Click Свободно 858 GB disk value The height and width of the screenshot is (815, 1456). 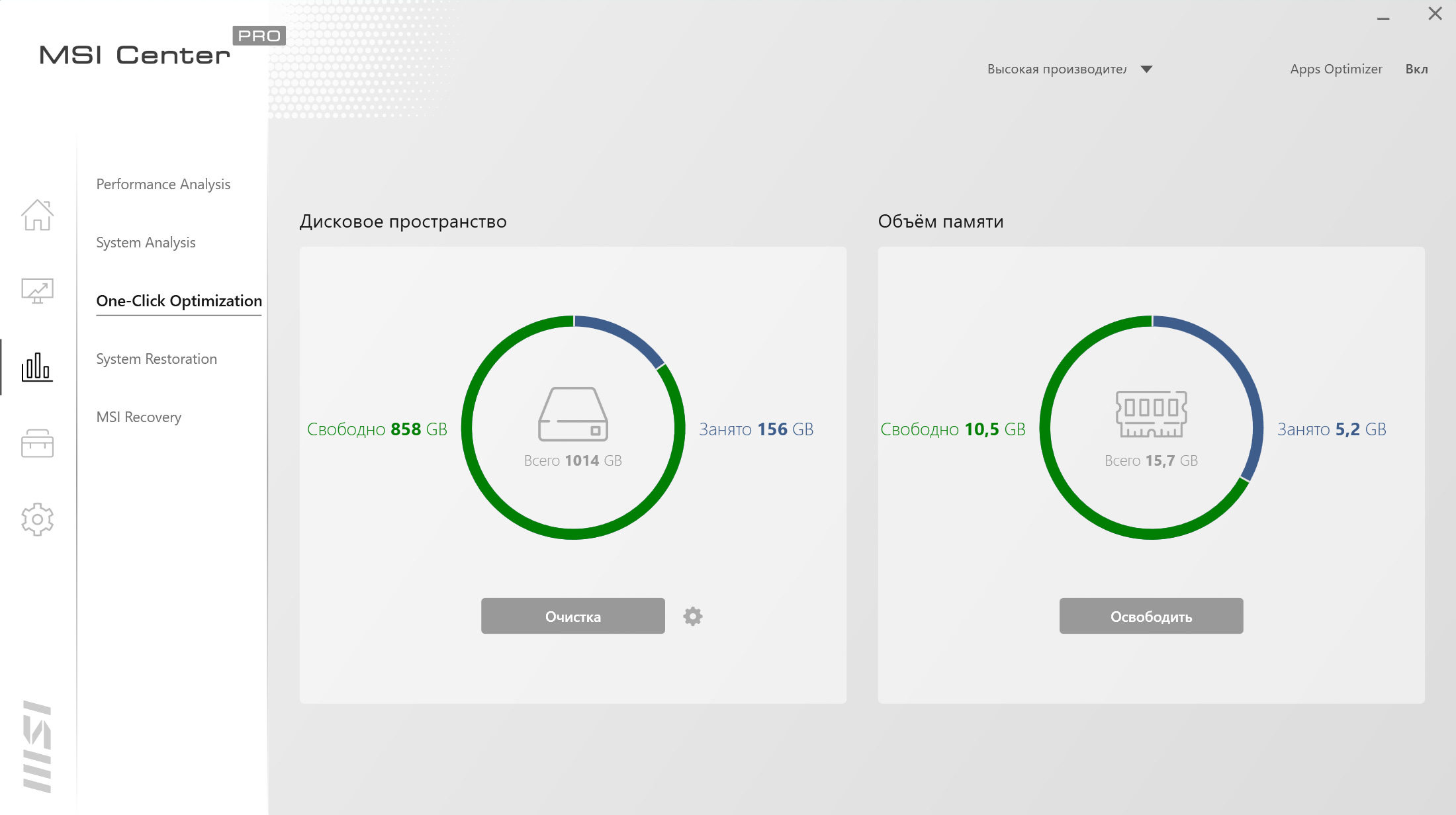click(x=377, y=429)
